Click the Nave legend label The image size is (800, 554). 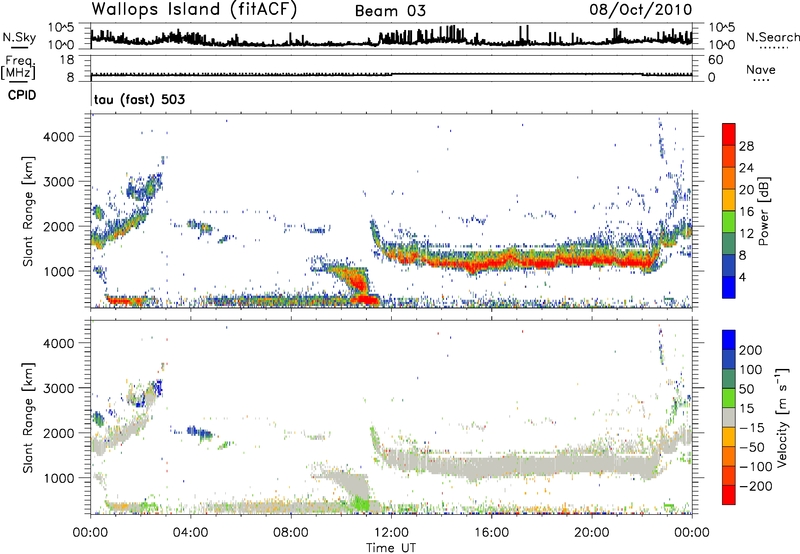point(761,70)
